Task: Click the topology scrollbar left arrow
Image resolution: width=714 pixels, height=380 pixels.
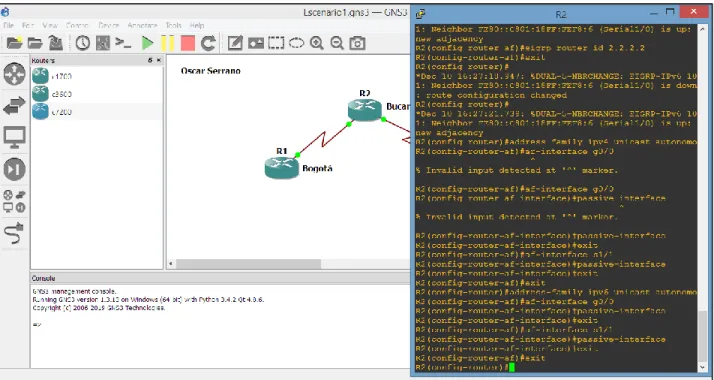Action: 171,263
